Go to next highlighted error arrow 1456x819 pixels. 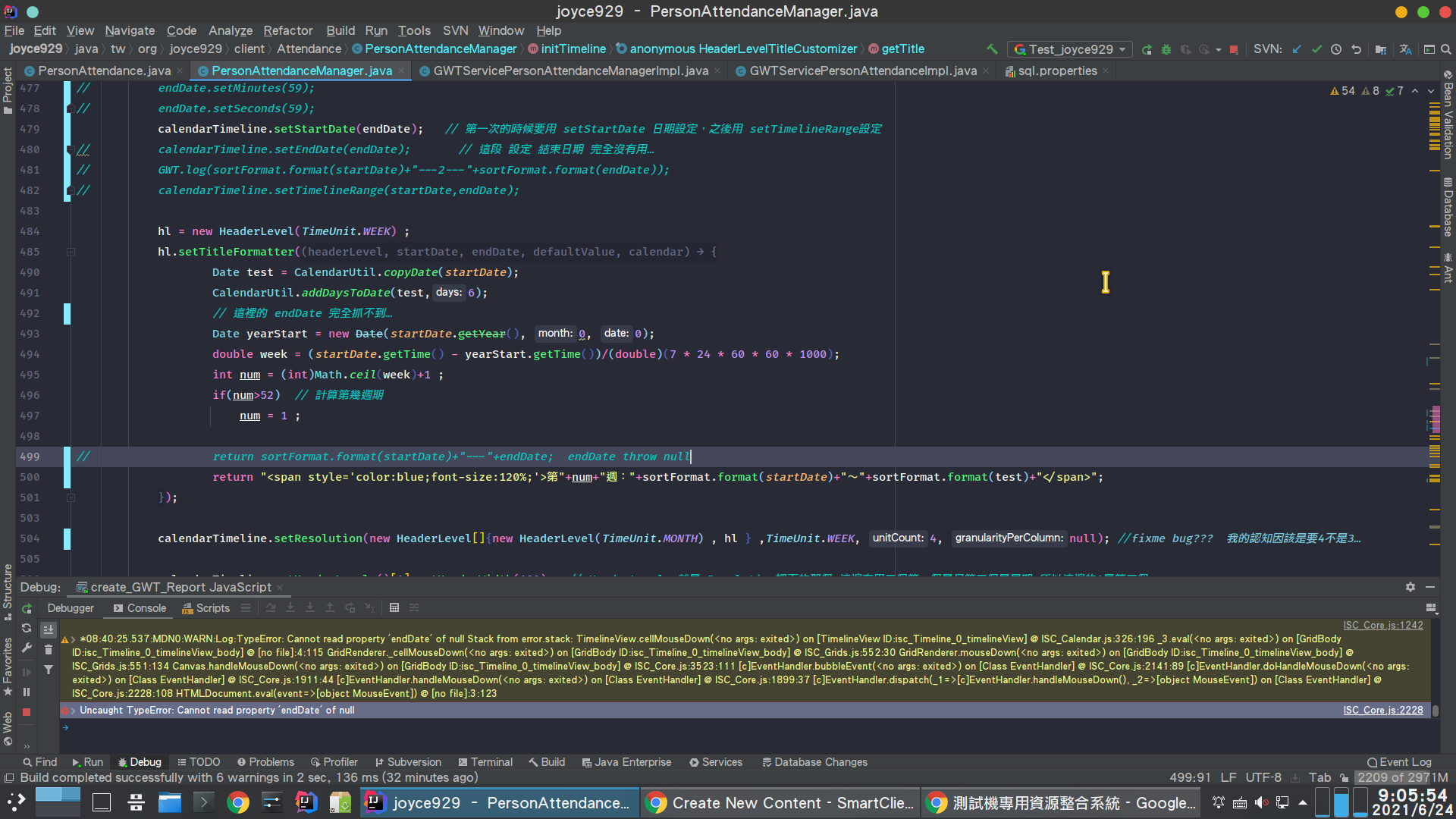(x=1430, y=91)
